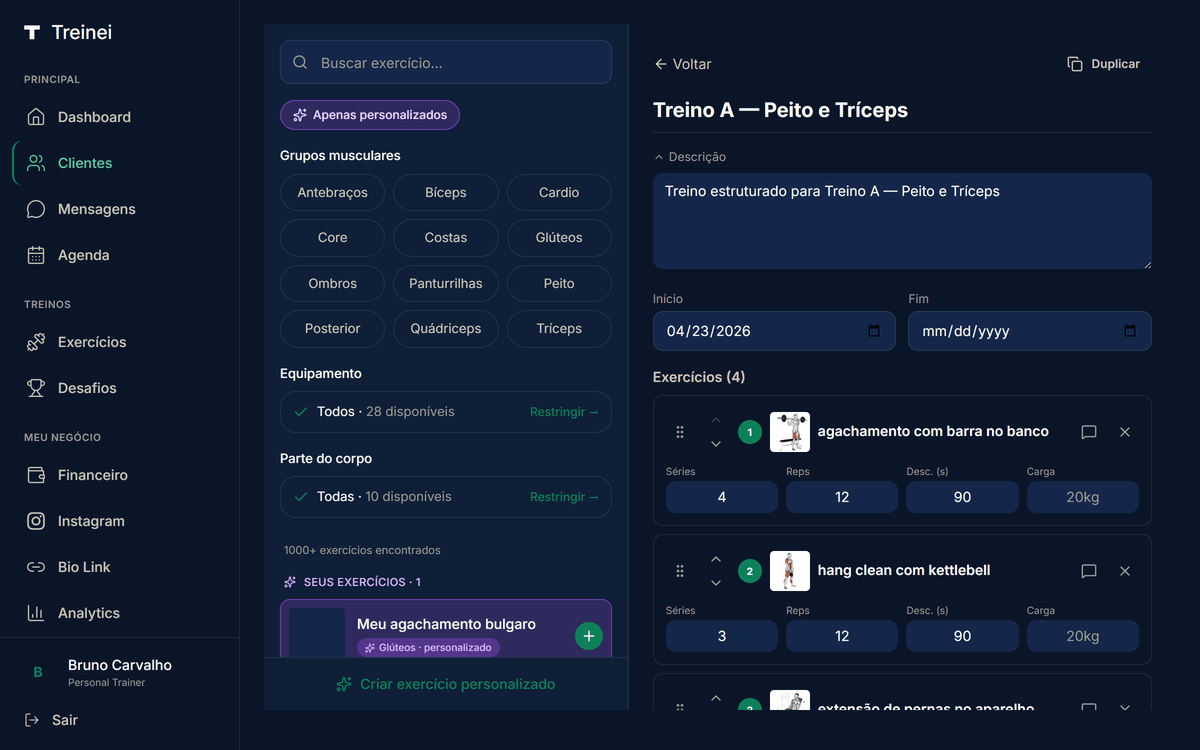Edit Carga field of hang clean com kettlebell

pyautogui.click(x=1083, y=636)
